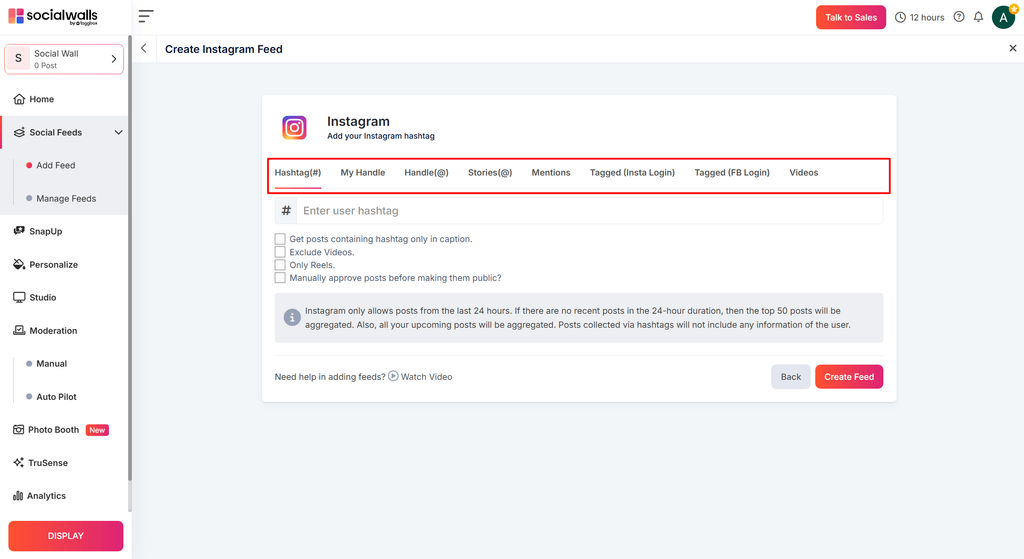Expand the Social Wall selector chevron
The width and height of the screenshot is (1024, 559).
[114, 59]
